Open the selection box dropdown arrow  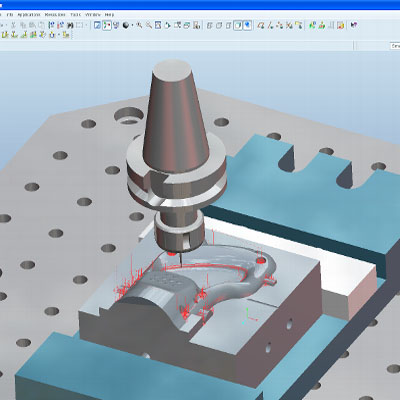pyautogui.click(x=86, y=25)
